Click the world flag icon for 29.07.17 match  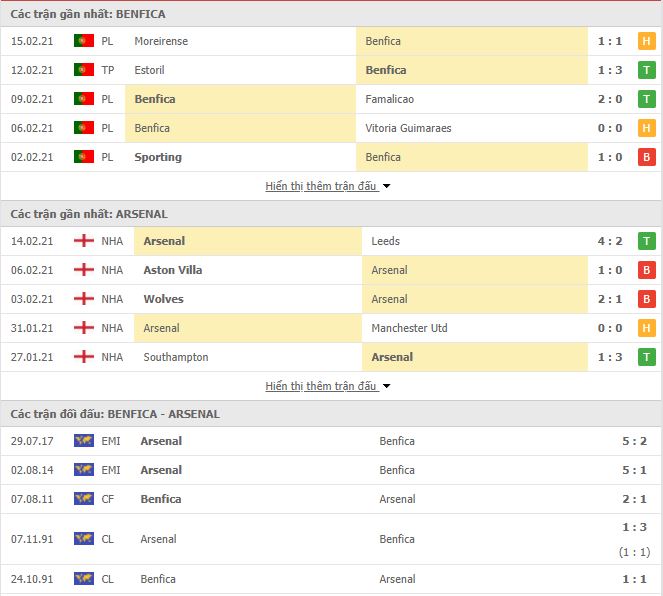[84, 441]
